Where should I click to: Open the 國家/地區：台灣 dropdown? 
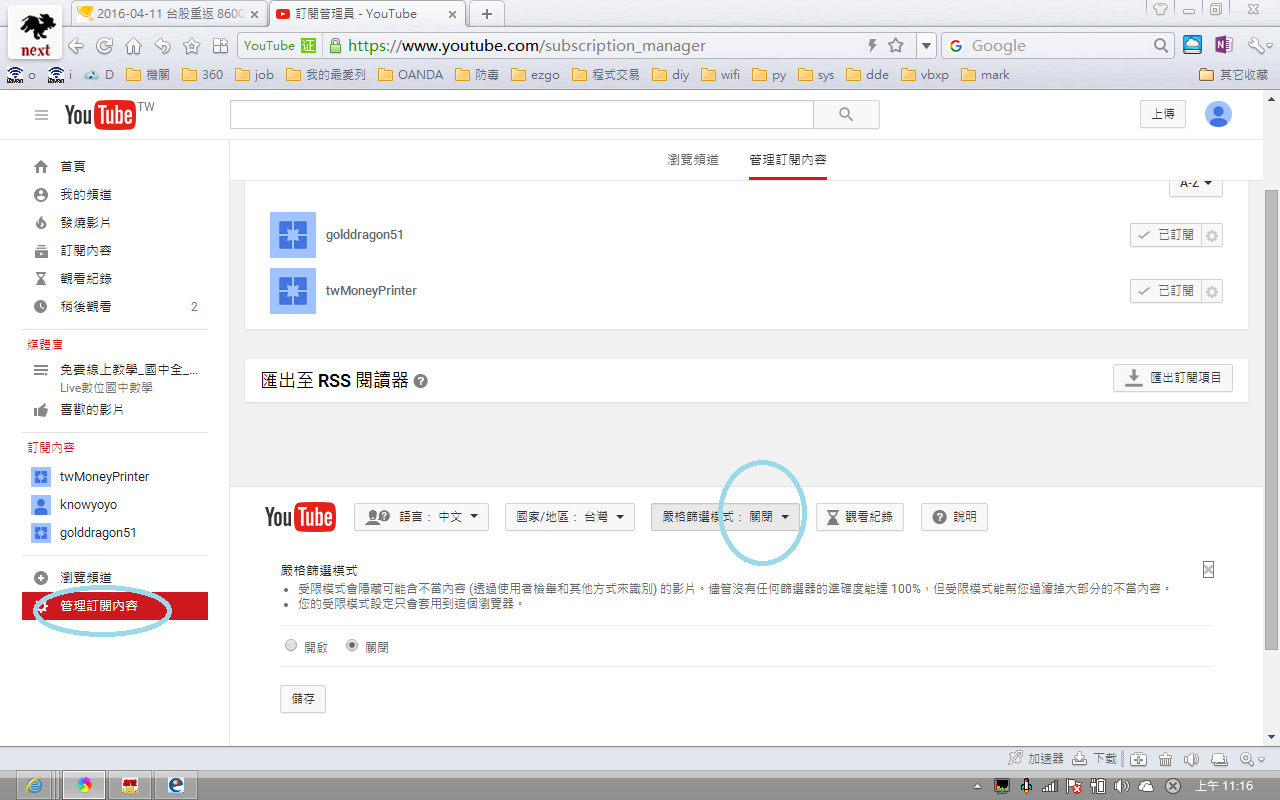pyautogui.click(x=570, y=517)
